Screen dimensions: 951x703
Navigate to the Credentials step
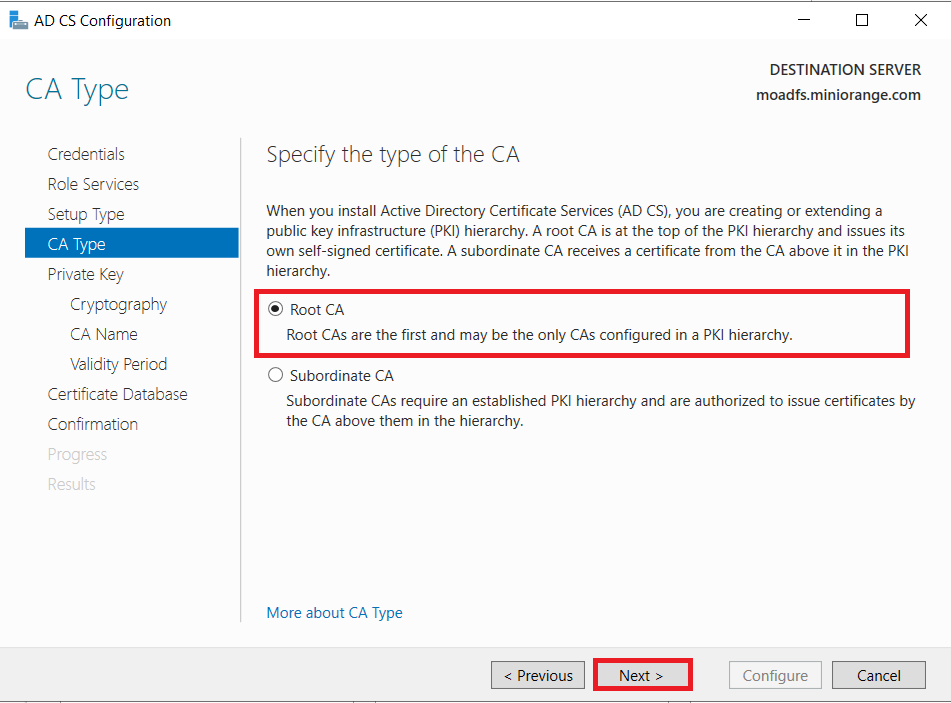(85, 153)
